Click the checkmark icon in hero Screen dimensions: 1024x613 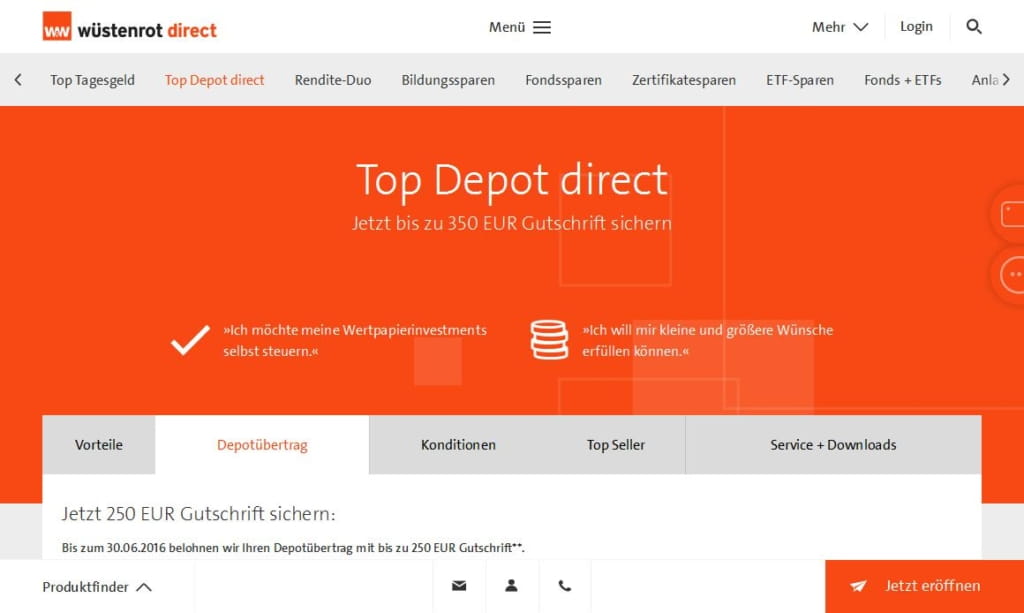pos(190,340)
